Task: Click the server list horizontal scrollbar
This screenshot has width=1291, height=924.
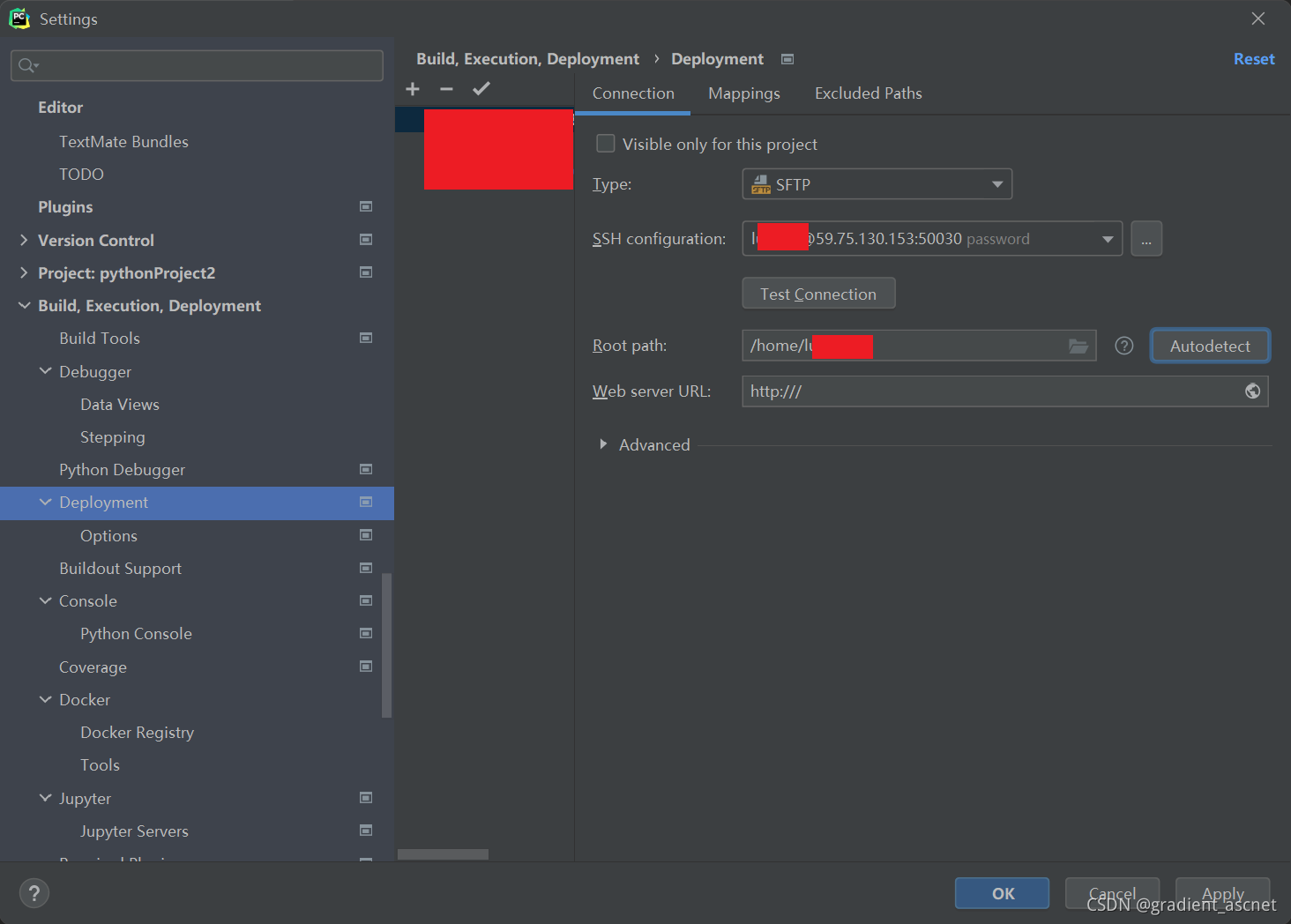Action: 443,854
